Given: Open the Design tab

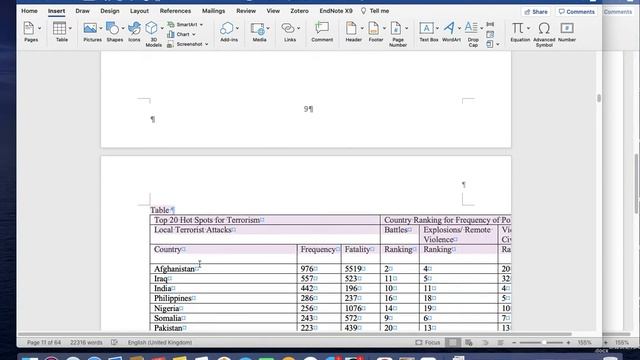Looking at the screenshot, I should coord(110,11).
